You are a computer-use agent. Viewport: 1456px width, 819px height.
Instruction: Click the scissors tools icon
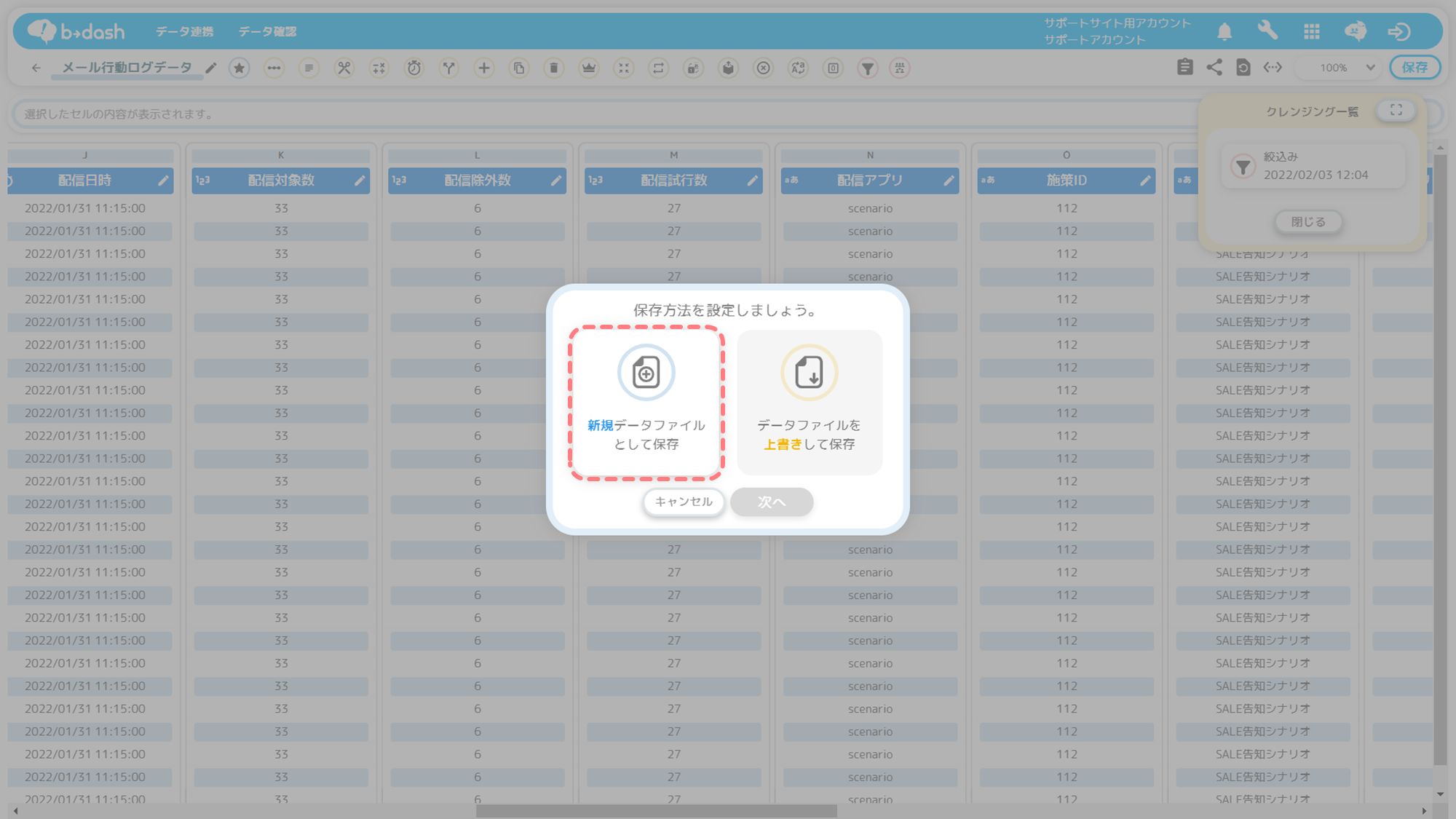pos(344,68)
